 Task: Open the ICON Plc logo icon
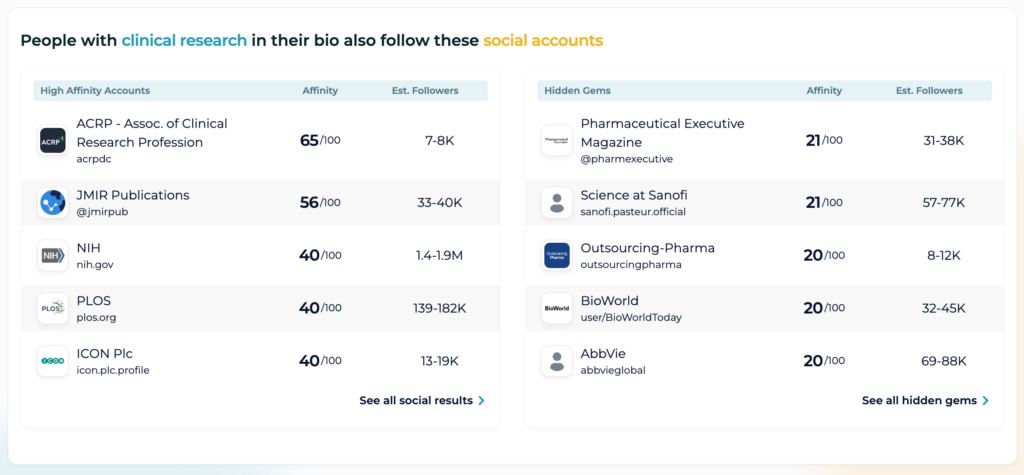(x=53, y=361)
